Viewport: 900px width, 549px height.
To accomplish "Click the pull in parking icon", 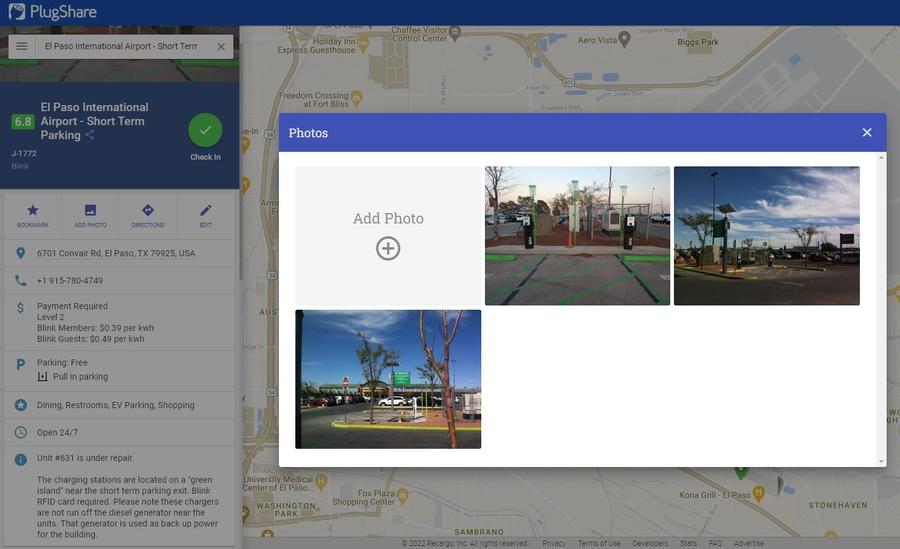I will (42, 377).
